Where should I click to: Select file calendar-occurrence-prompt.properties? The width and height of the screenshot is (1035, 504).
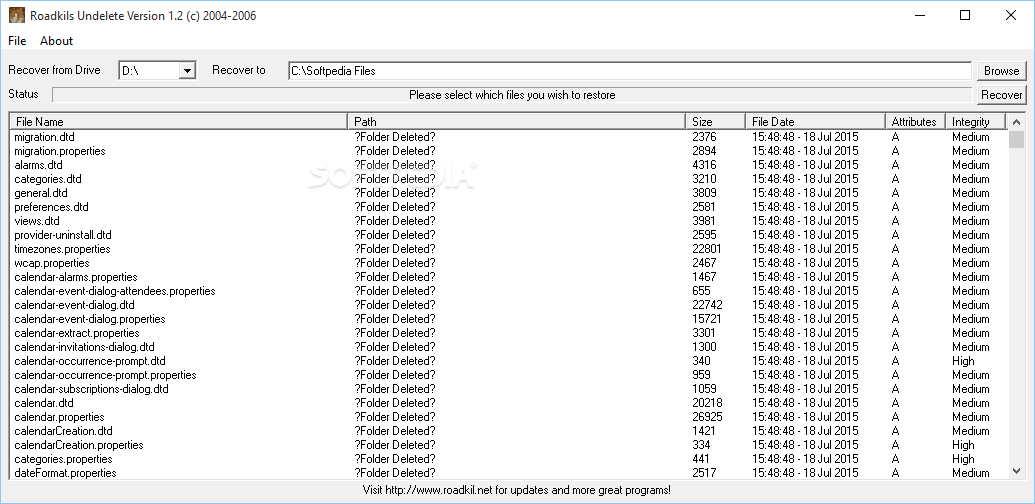tap(106, 375)
